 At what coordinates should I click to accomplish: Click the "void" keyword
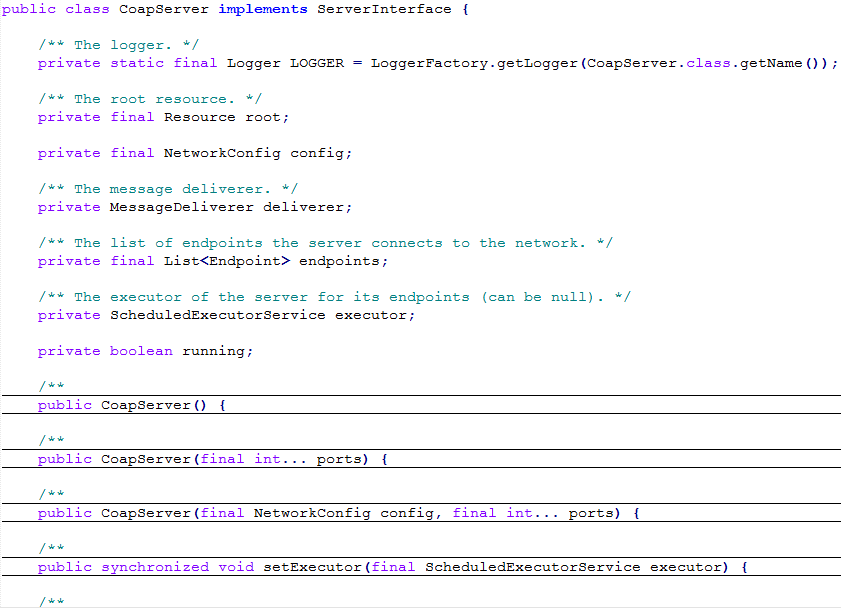click(236, 567)
